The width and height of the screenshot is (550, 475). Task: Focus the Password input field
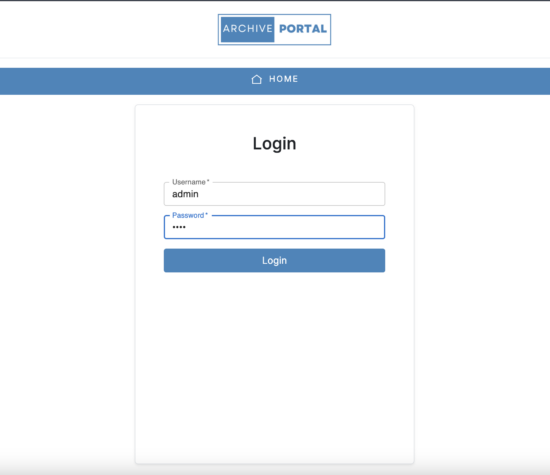(x=274, y=227)
